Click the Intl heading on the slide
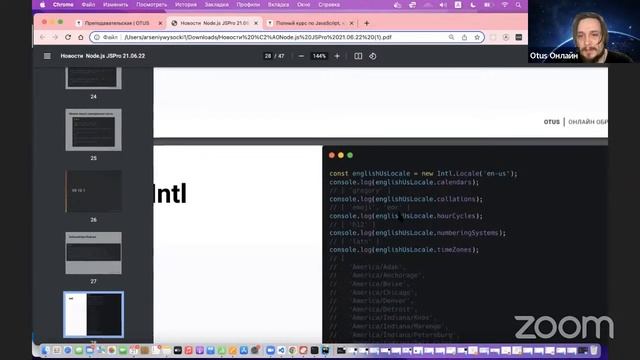 click(170, 193)
